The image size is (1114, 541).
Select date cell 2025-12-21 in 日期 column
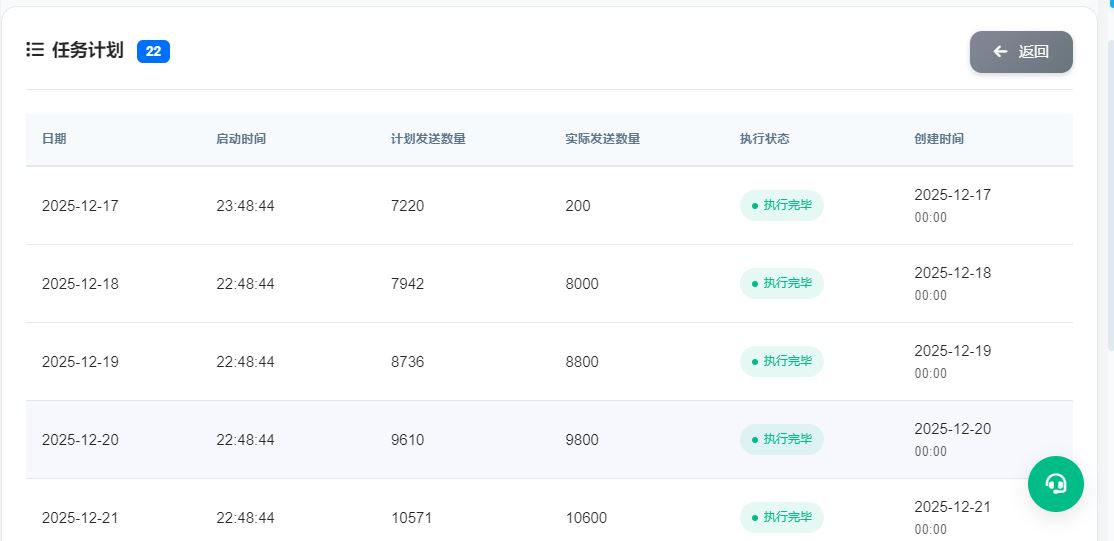pyautogui.click(x=80, y=518)
